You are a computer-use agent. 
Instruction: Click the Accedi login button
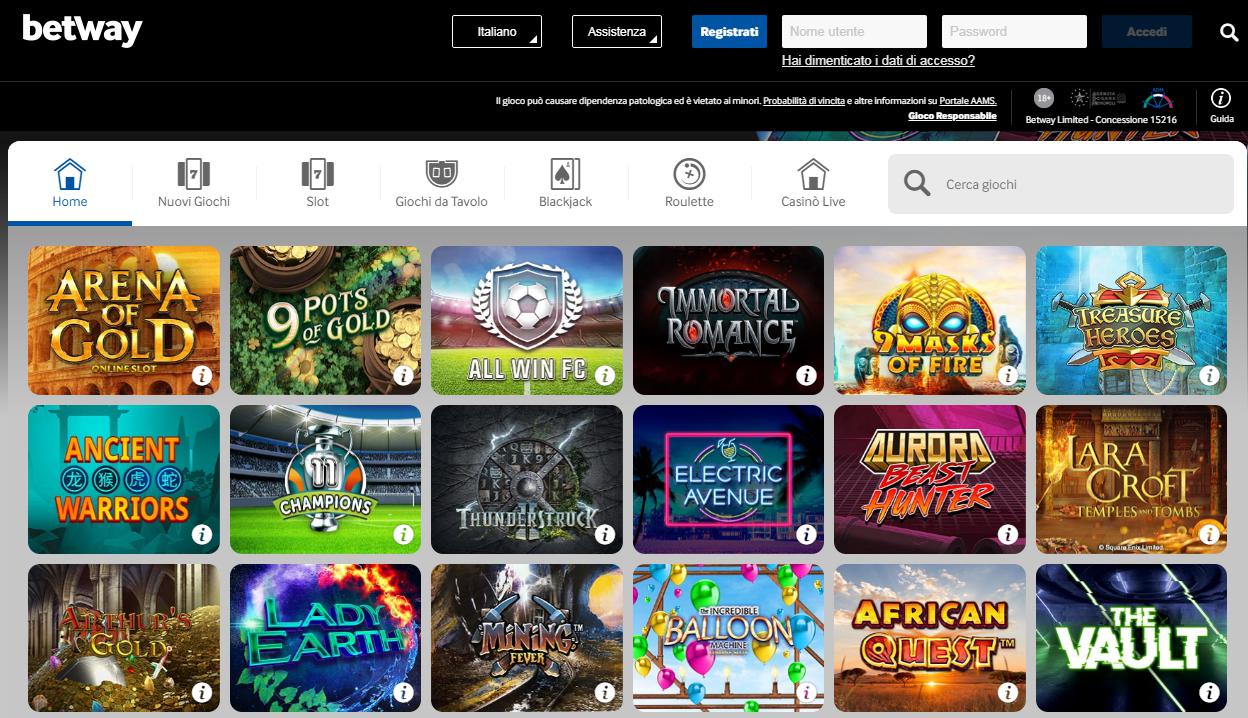click(1146, 31)
